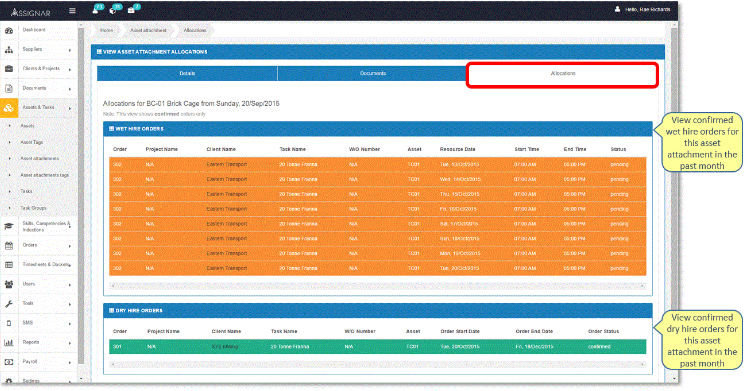Image resolution: width=750 pixels, height=391 pixels.
Task: Click the dry hire Order Status header
Action: (603, 331)
